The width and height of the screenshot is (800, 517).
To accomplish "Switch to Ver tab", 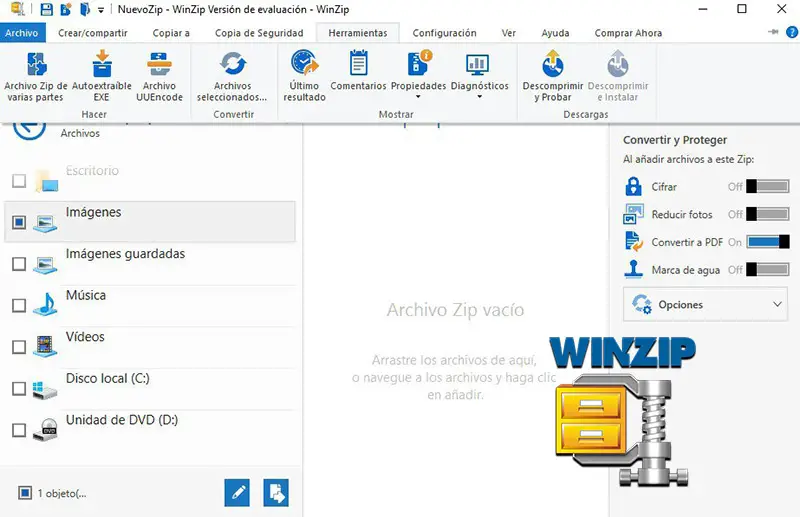I will (x=508, y=33).
